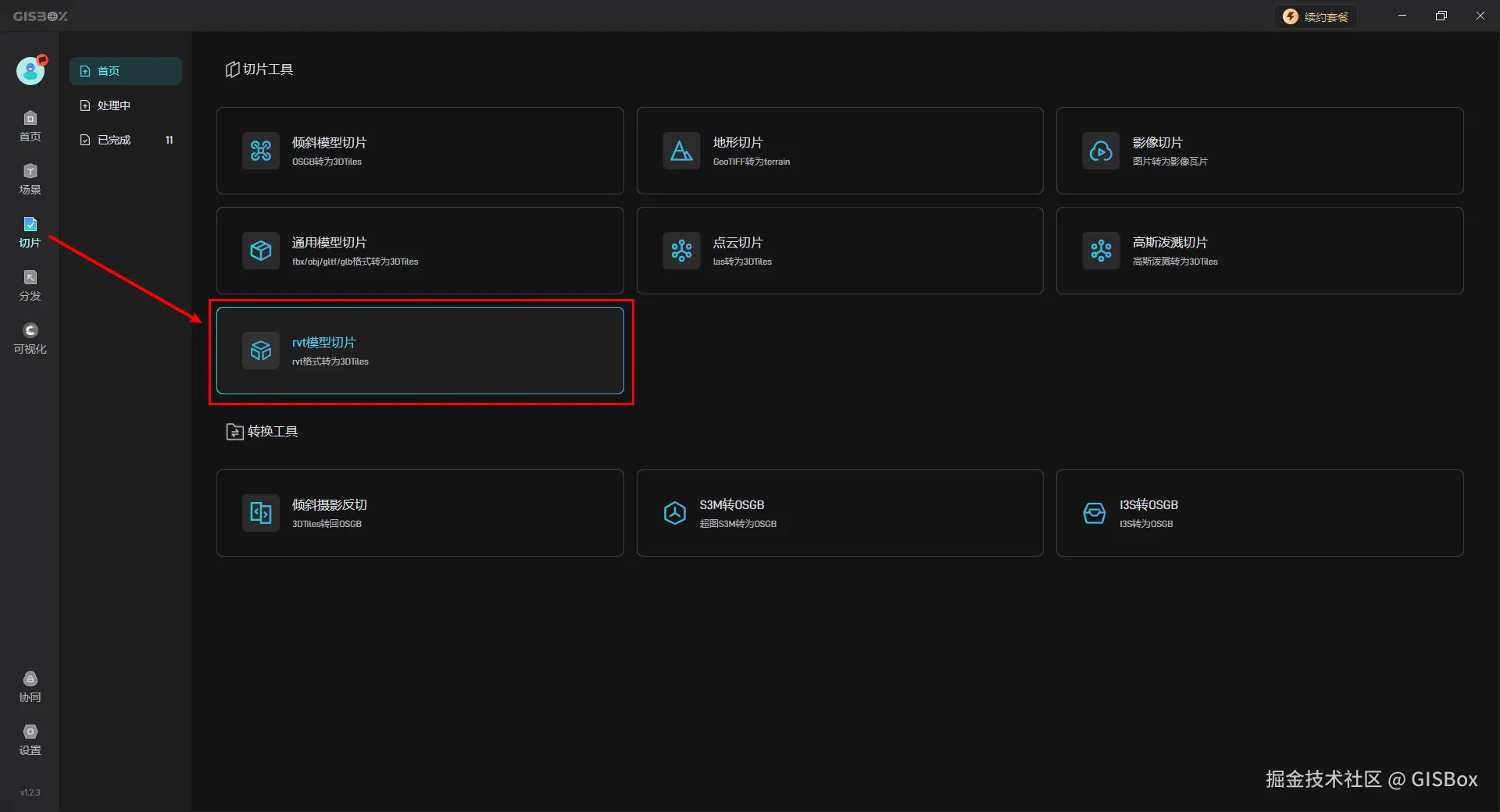Open the rvt模型切片 card
The image size is (1500, 812).
tap(420, 351)
